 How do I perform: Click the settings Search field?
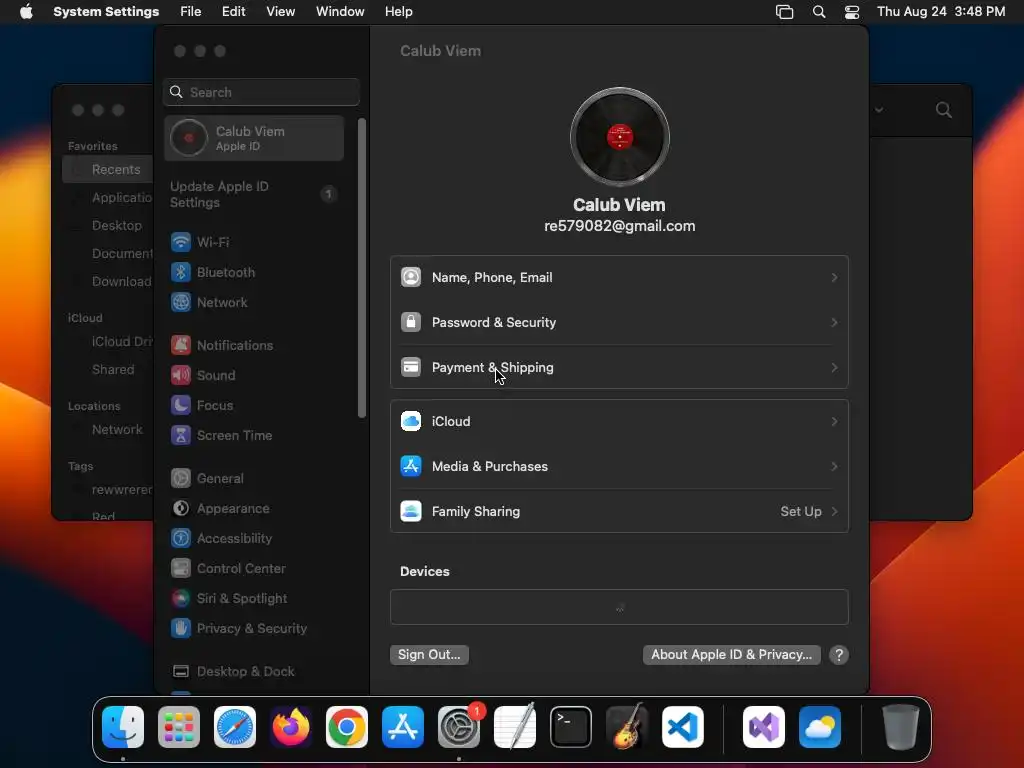pos(261,92)
